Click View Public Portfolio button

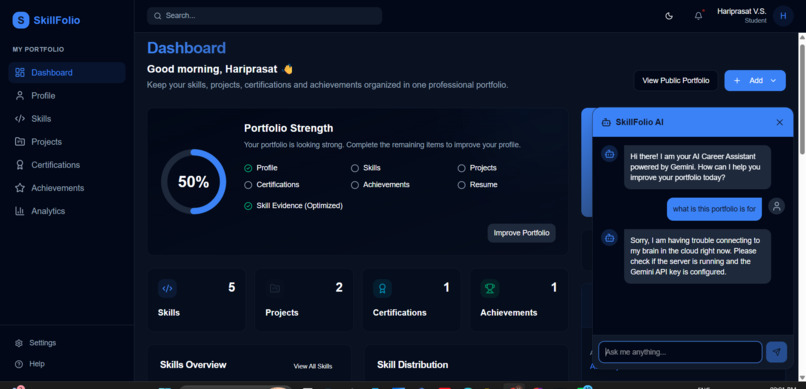675,81
